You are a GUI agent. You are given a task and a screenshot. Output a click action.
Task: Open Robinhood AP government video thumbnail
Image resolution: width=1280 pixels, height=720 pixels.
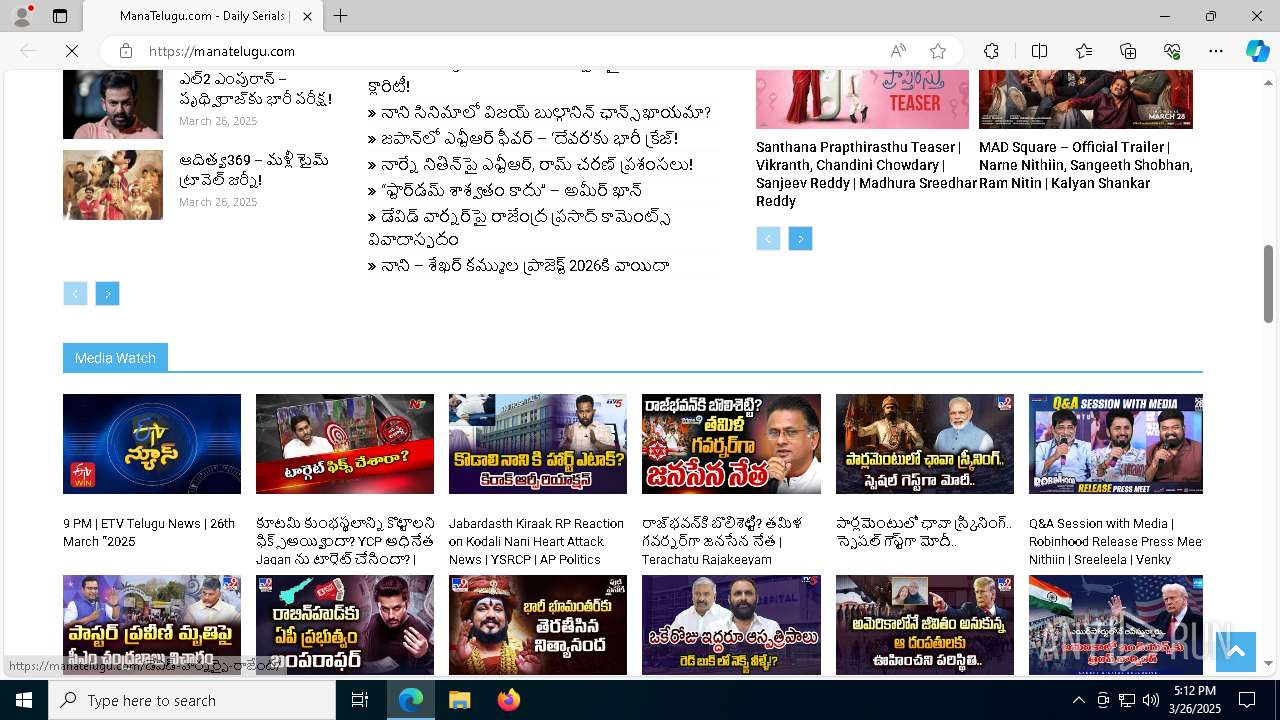point(345,625)
